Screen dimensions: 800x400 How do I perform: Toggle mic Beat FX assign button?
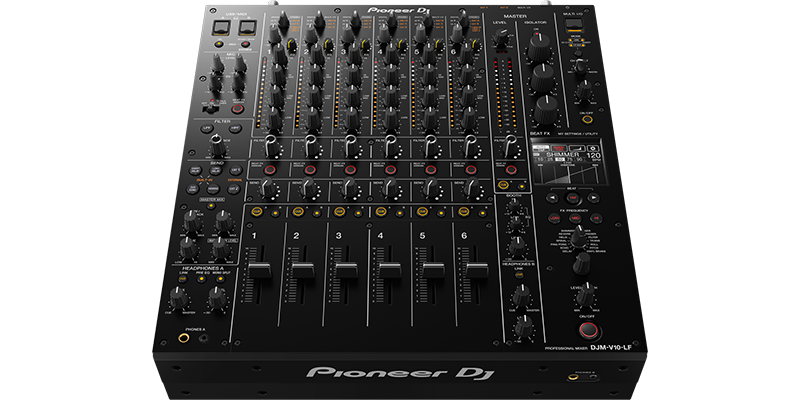pos(238,108)
